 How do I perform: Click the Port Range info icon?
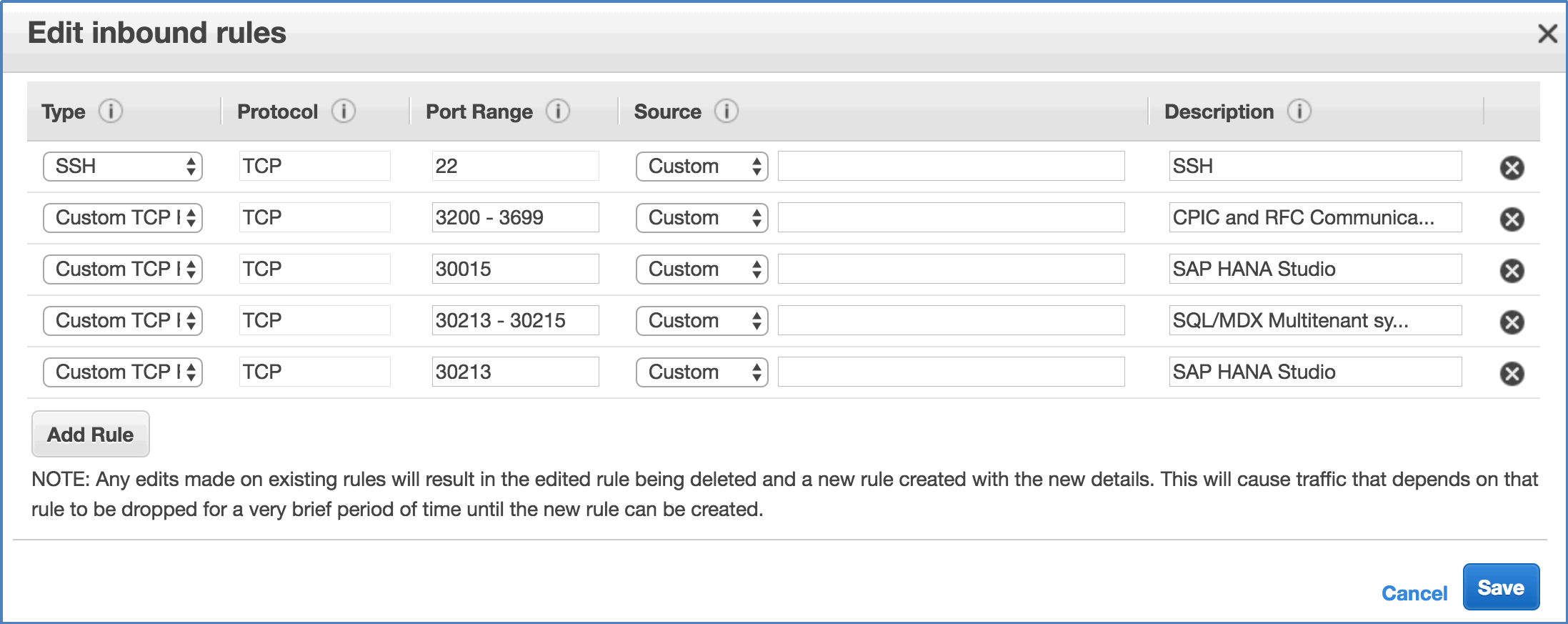tap(558, 112)
